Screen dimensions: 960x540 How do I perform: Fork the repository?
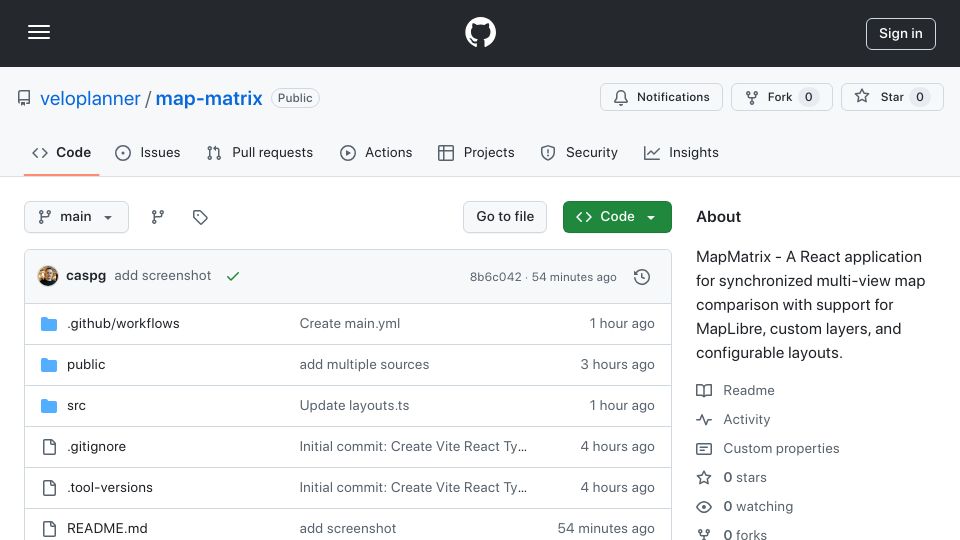coord(781,97)
